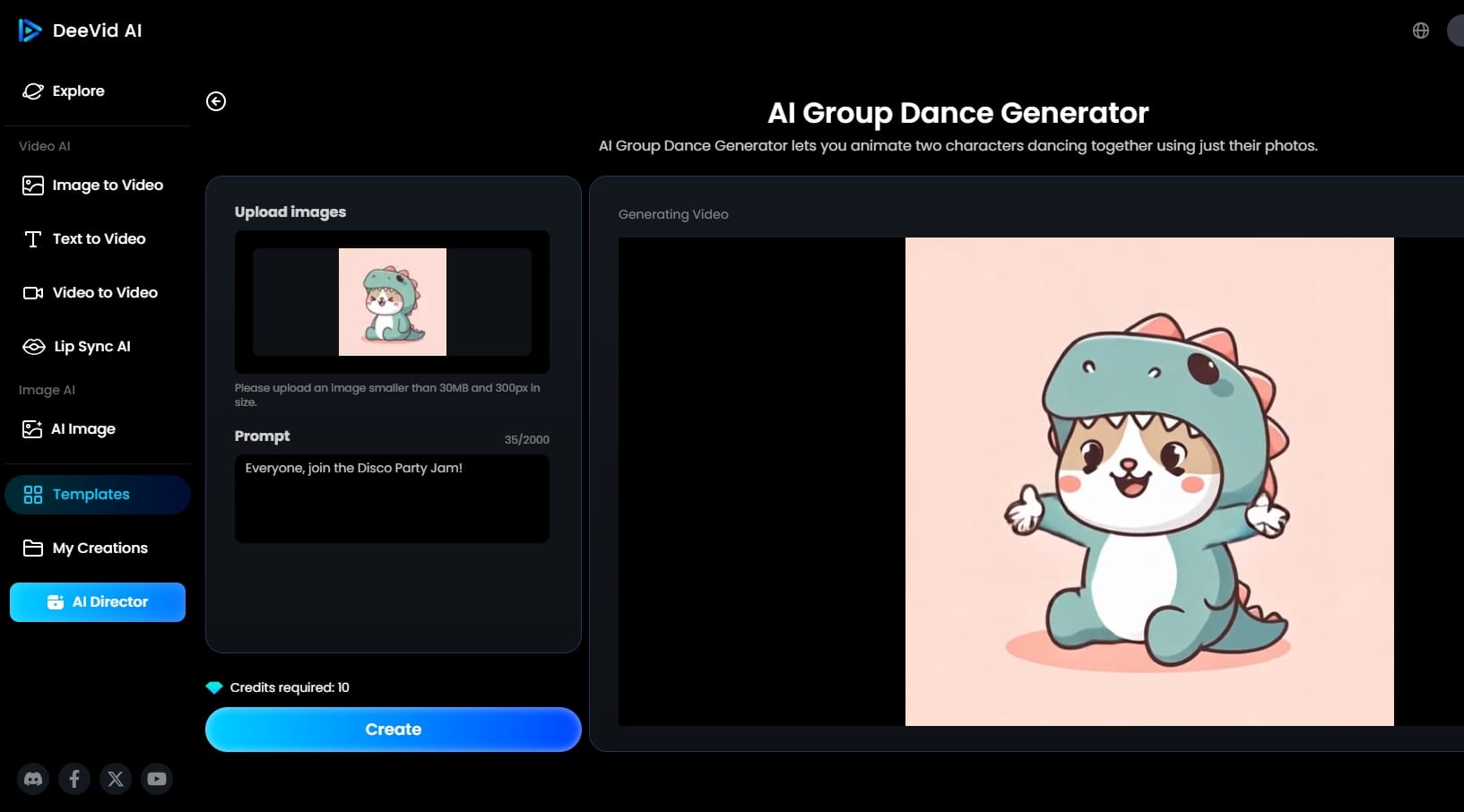Click the uploaded dinosaur cat thumbnail
This screenshot has height=812, width=1464.
click(393, 302)
